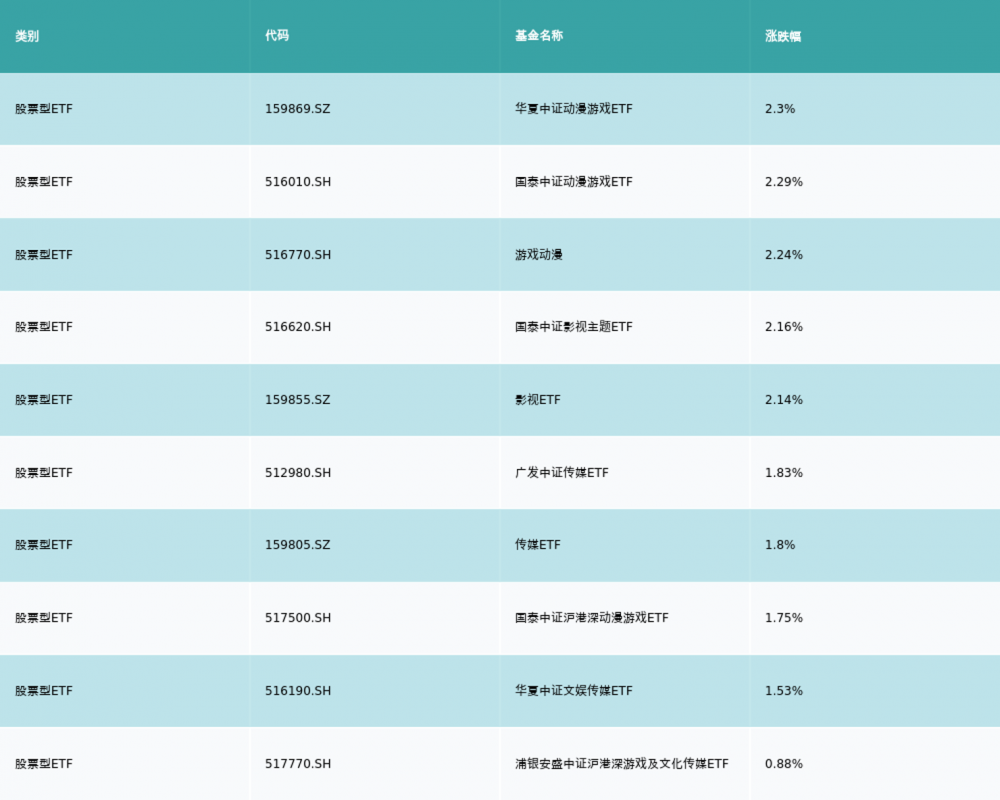1000x800 pixels.
Task: Select fund name 浦银安盛中证沪港深游戏及文化传媒ETF
Action: point(622,764)
